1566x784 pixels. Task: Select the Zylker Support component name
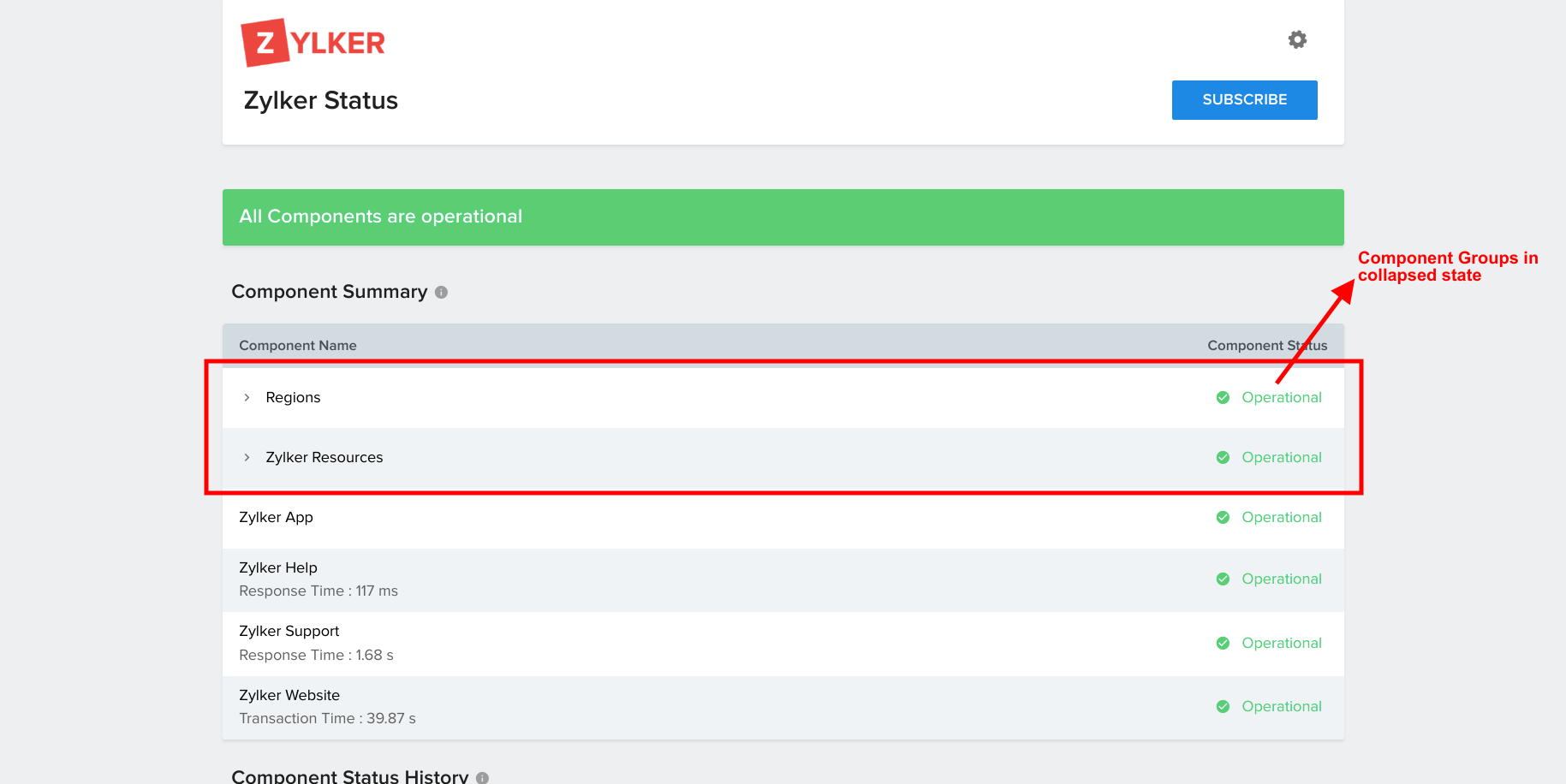(289, 631)
